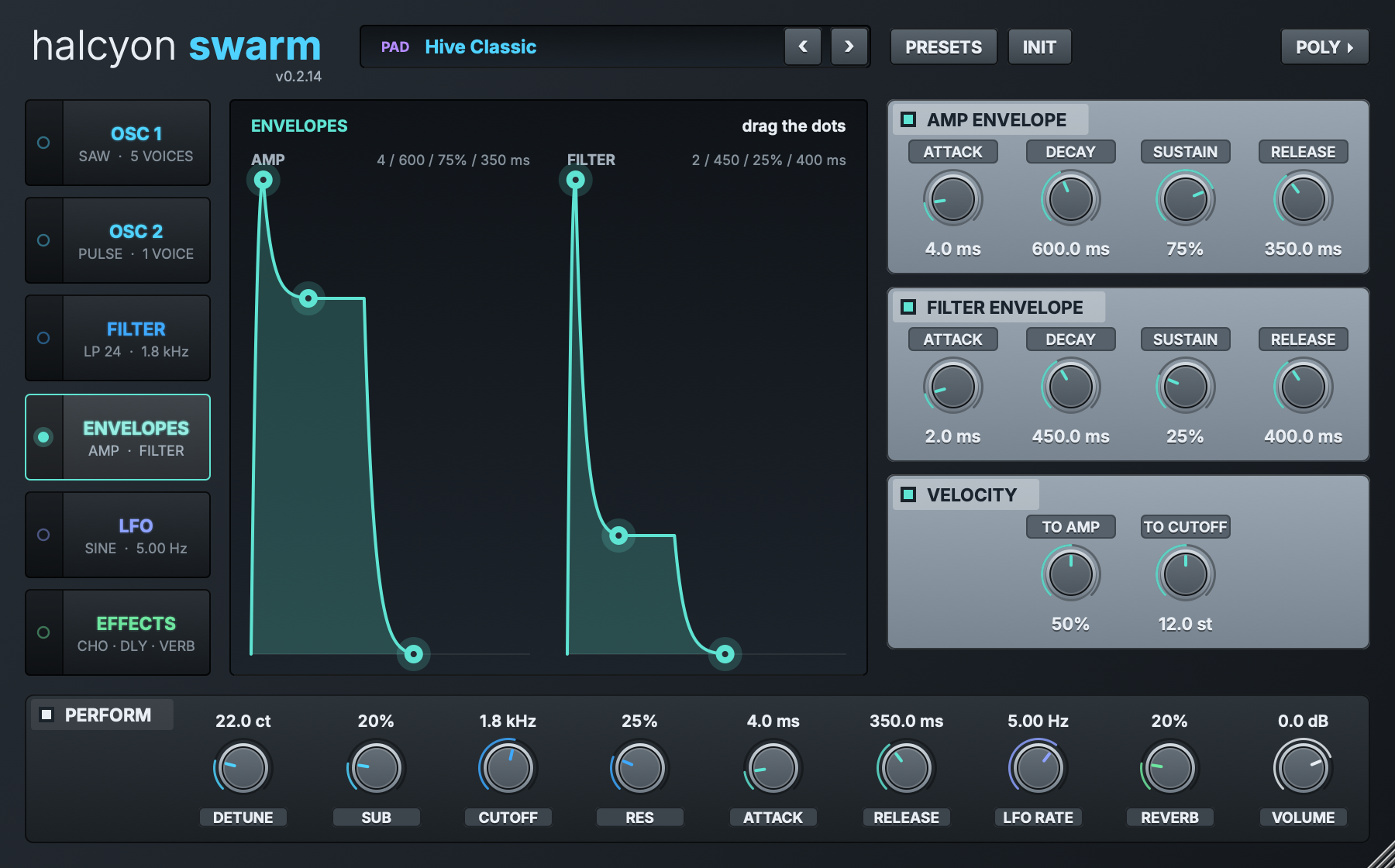The width and height of the screenshot is (1395, 868).
Task: Toggle the LFO module power indicator
Action: point(43,535)
